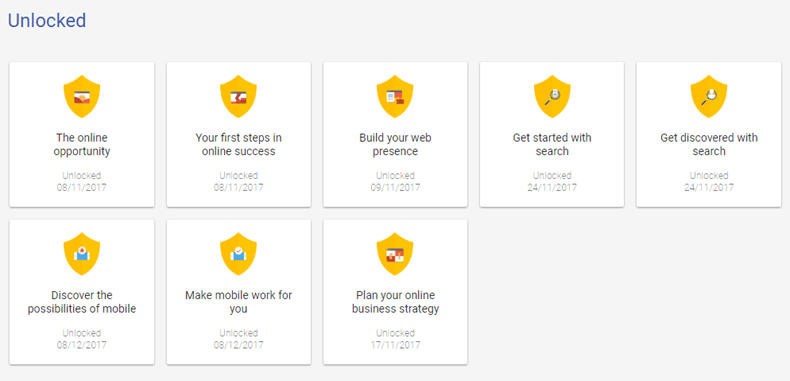Click 'Build your web presence' title text
The image size is (790, 381).
395,145
